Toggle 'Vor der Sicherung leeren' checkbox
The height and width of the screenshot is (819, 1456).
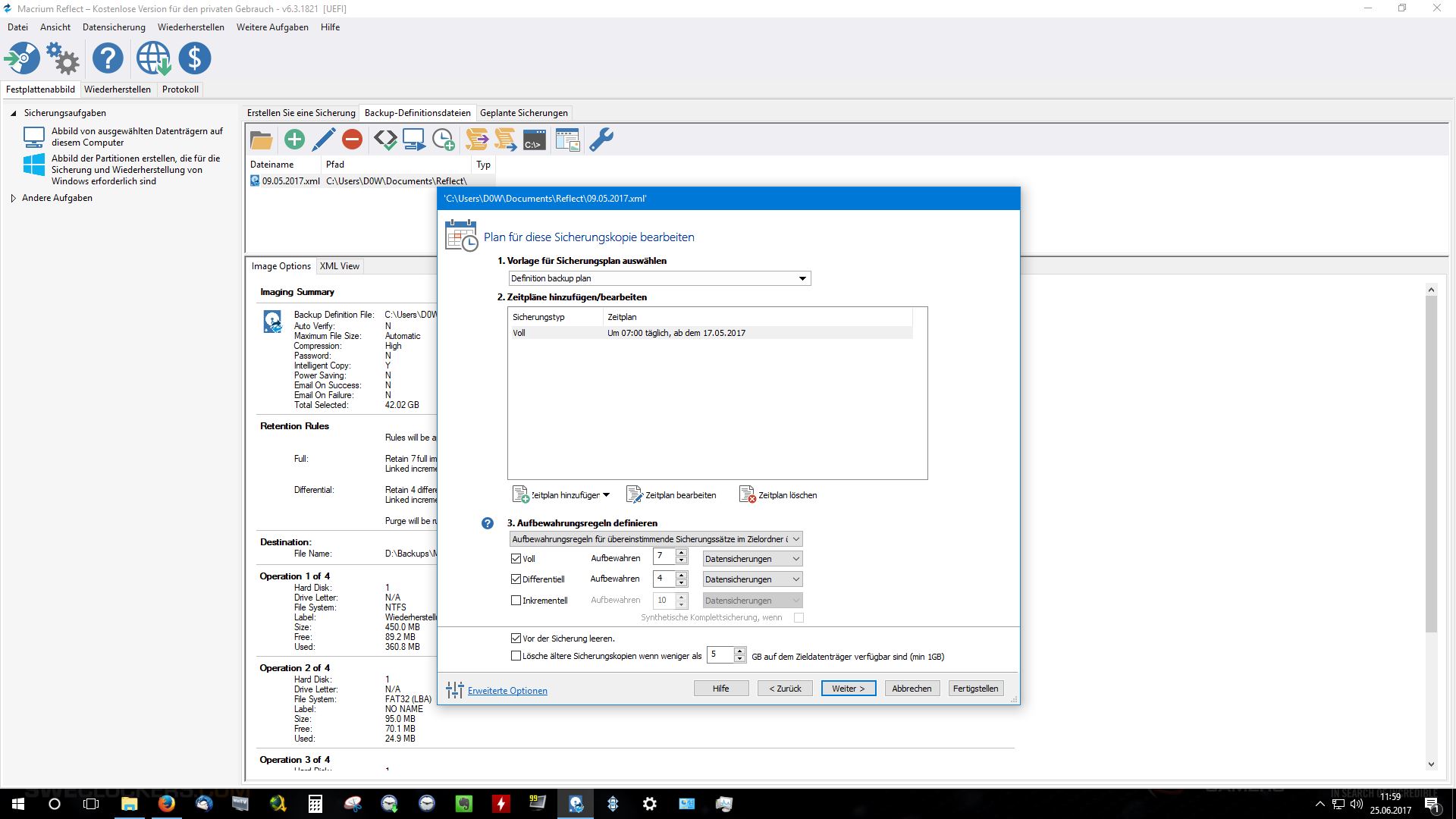pos(516,639)
